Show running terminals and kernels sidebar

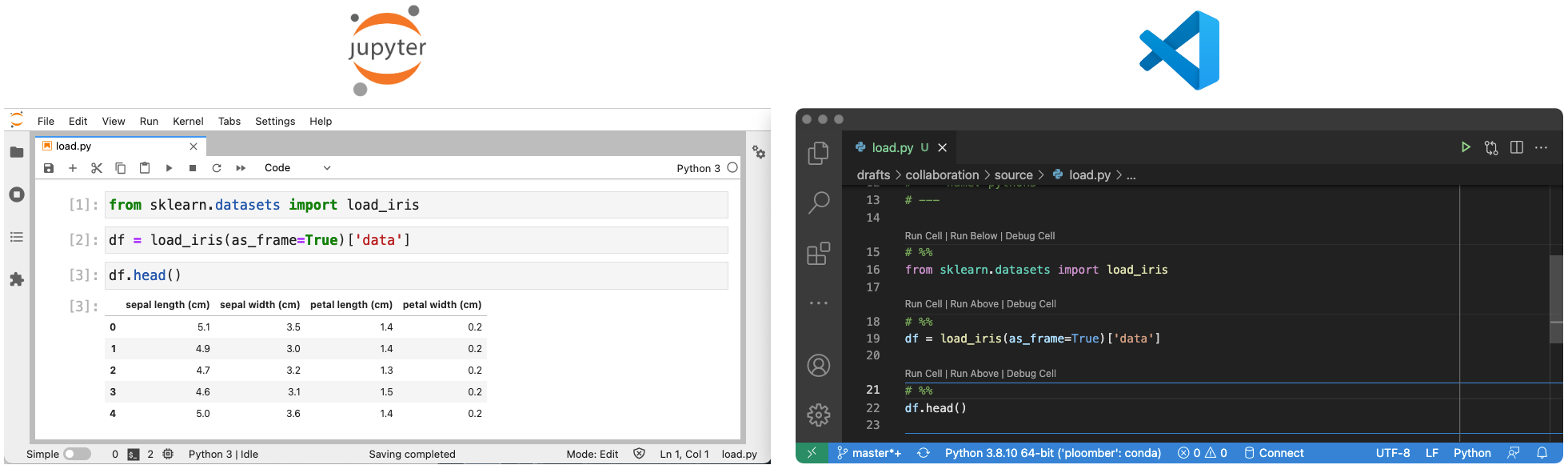pos(17,194)
